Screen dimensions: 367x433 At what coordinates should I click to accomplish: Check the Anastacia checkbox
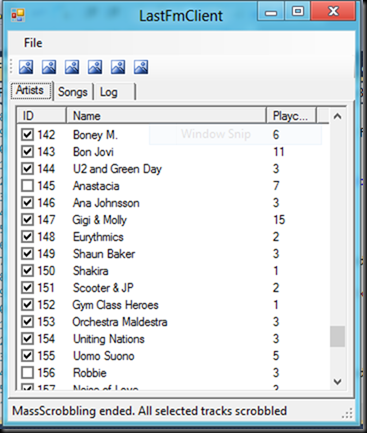(x=27, y=186)
